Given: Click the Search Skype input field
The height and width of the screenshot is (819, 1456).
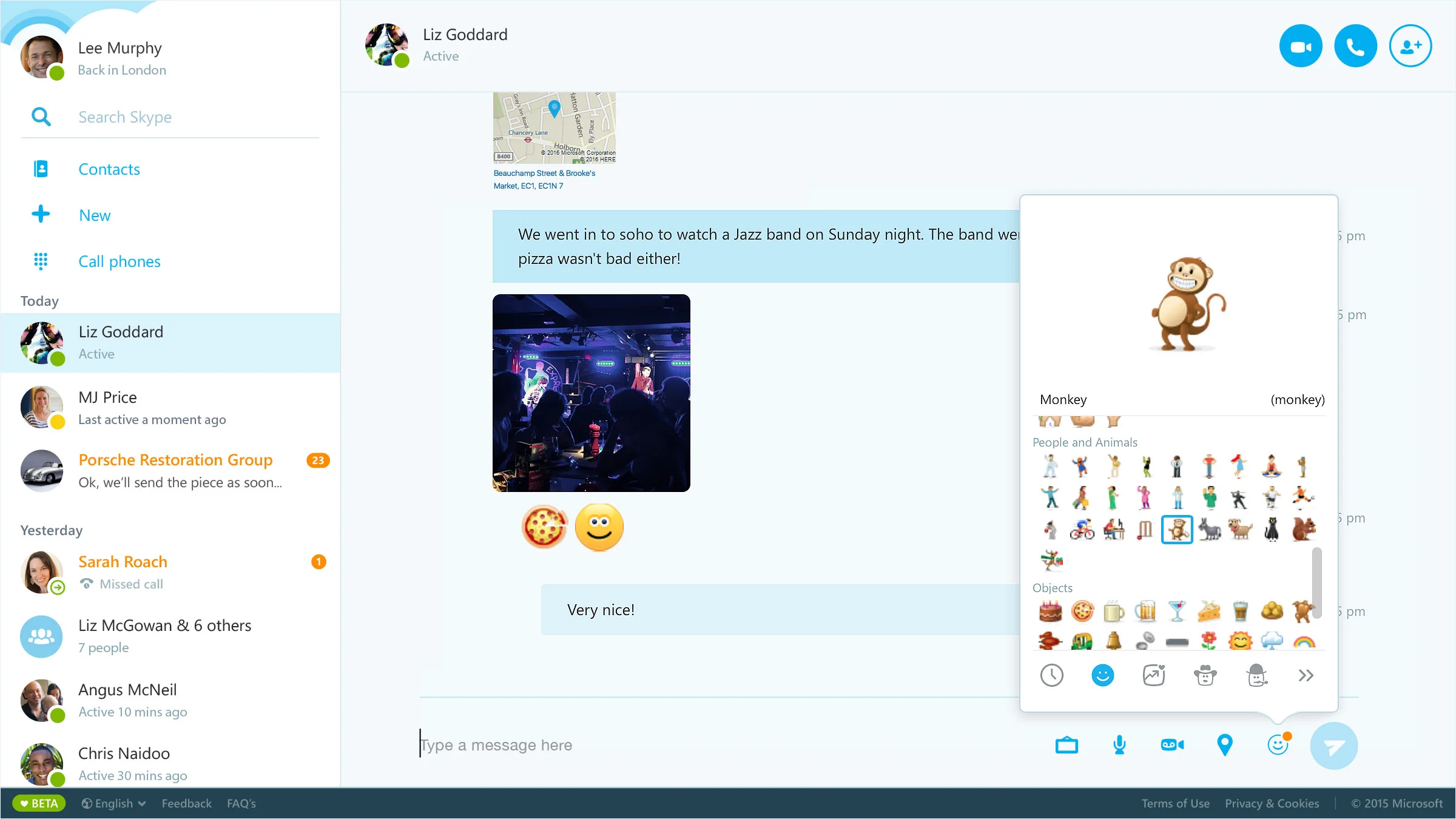Looking at the screenshot, I should 198,117.
